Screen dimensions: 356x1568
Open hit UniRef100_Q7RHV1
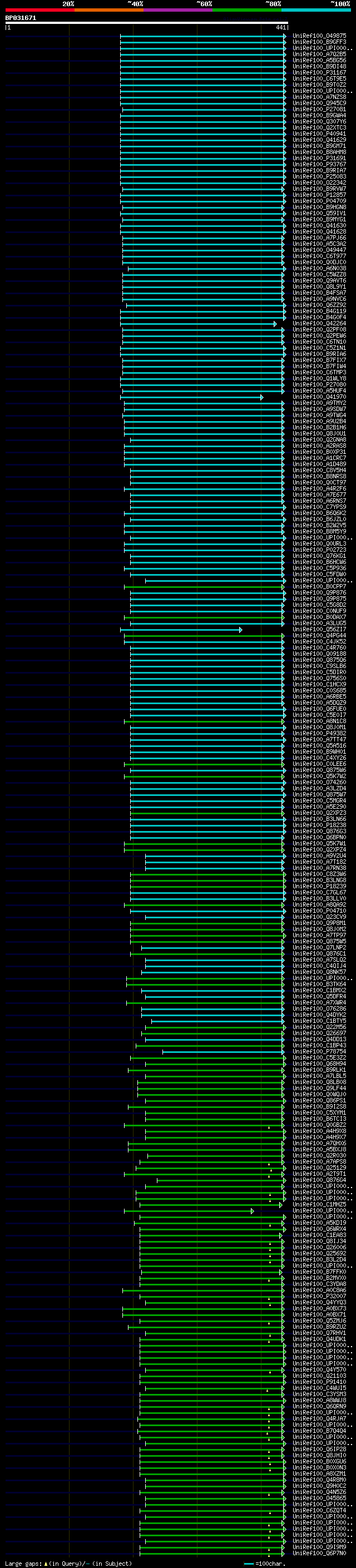pos(319,1333)
